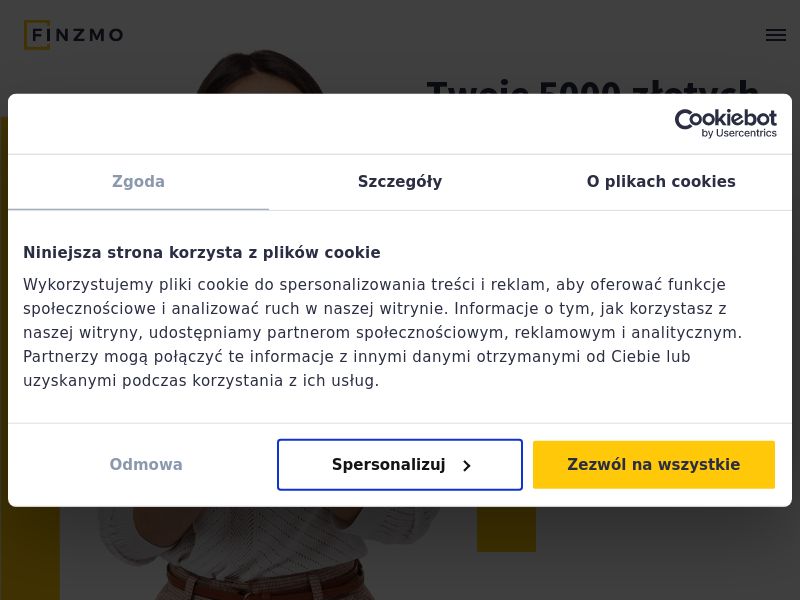
Task: Click the Finzmo logo
Action: 73,35
